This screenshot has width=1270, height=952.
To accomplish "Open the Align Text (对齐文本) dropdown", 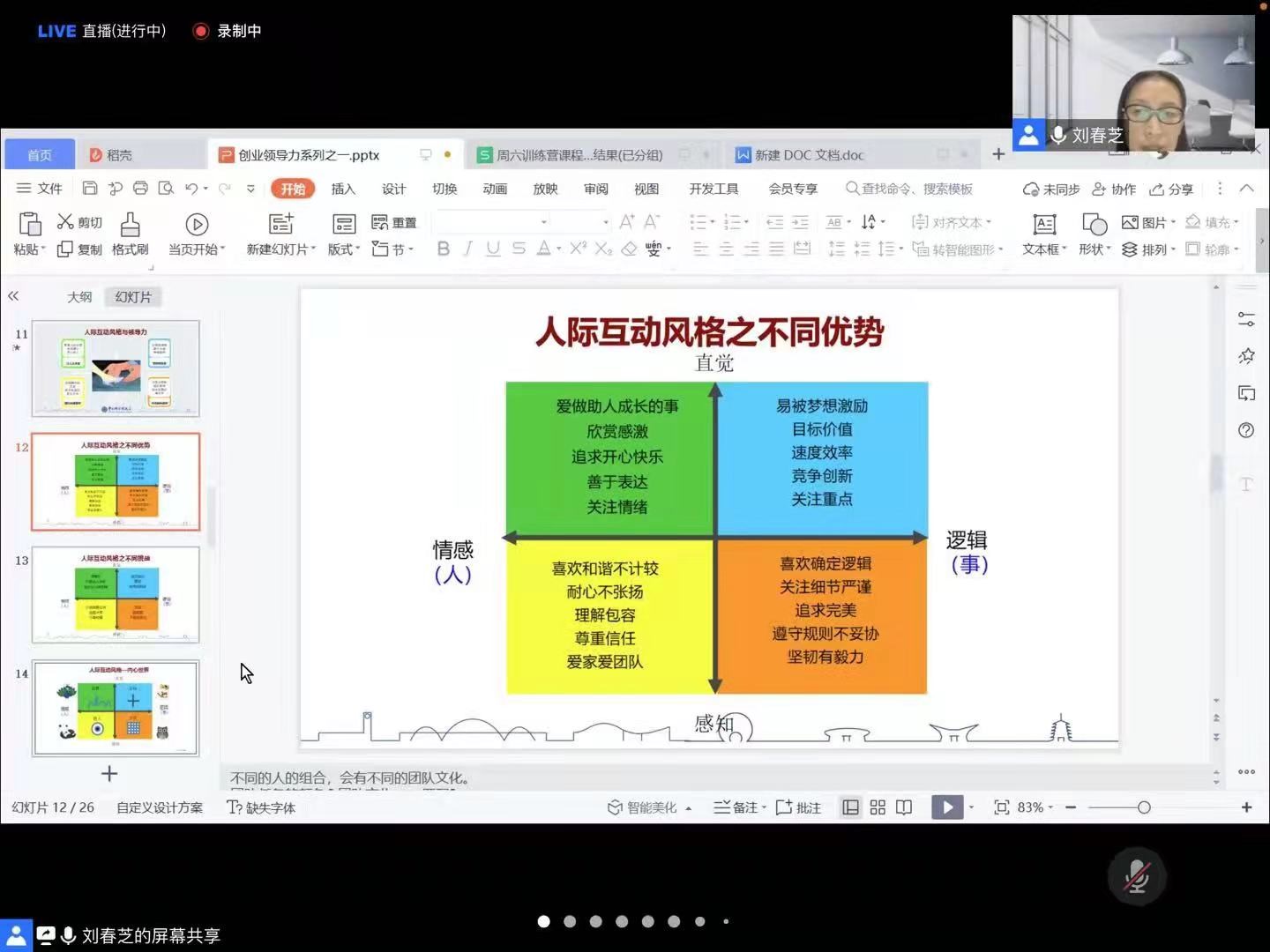I will (952, 222).
